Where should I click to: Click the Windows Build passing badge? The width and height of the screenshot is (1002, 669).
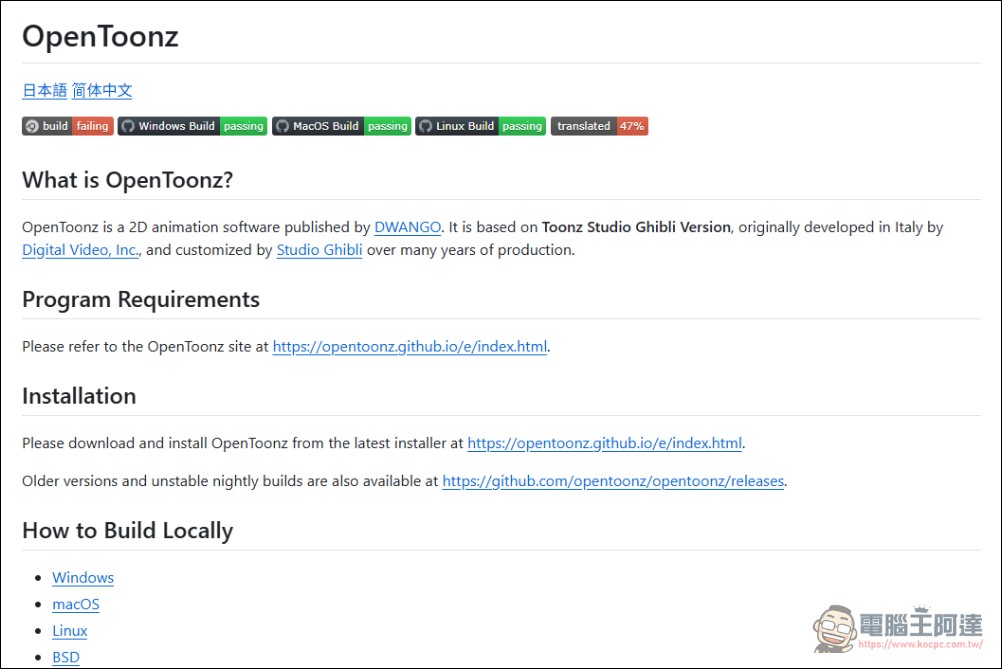coord(192,126)
